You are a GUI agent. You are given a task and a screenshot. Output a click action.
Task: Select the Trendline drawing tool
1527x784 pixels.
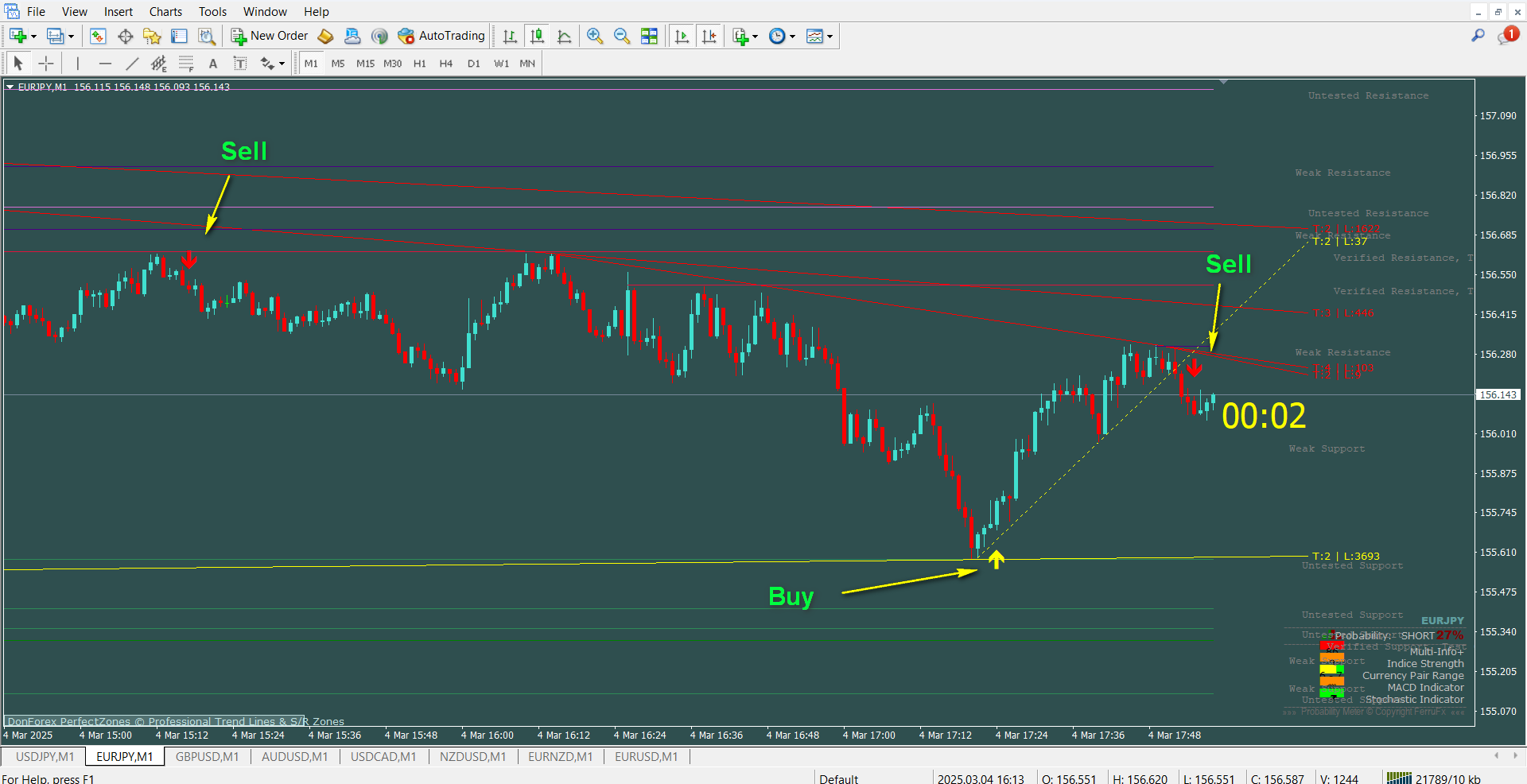(132, 64)
